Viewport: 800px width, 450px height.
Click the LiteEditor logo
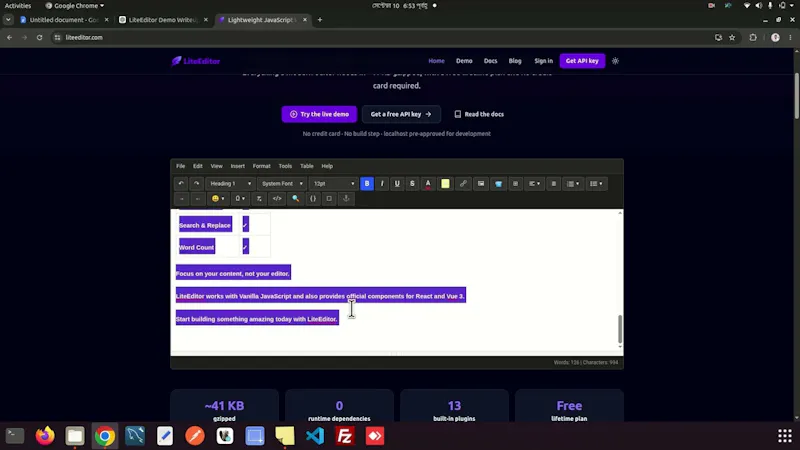pyautogui.click(x=196, y=61)
